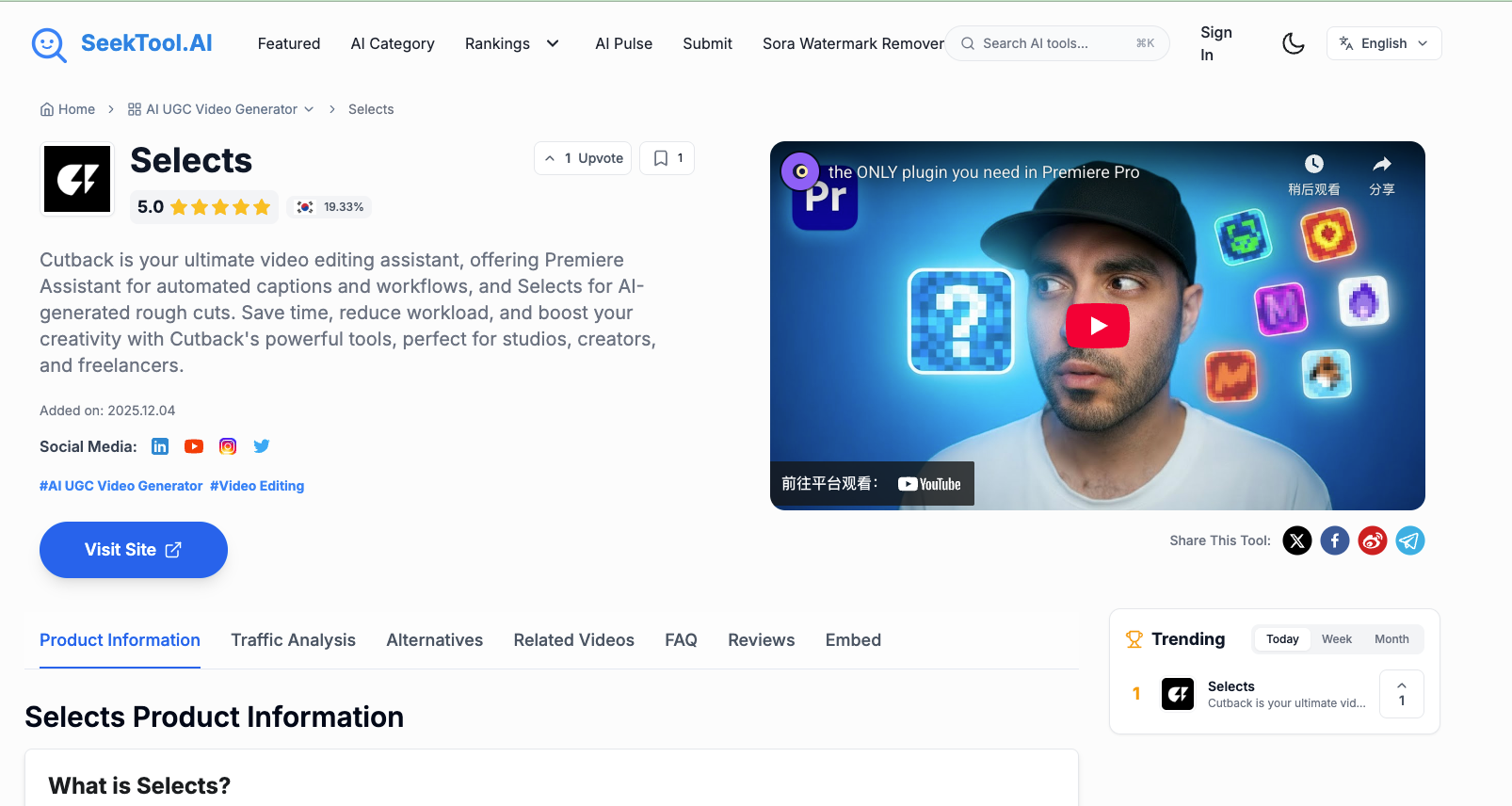Open the Submit page
Image resolution: width=1512 pixels, height=806 pixels.
pos(707,43)
